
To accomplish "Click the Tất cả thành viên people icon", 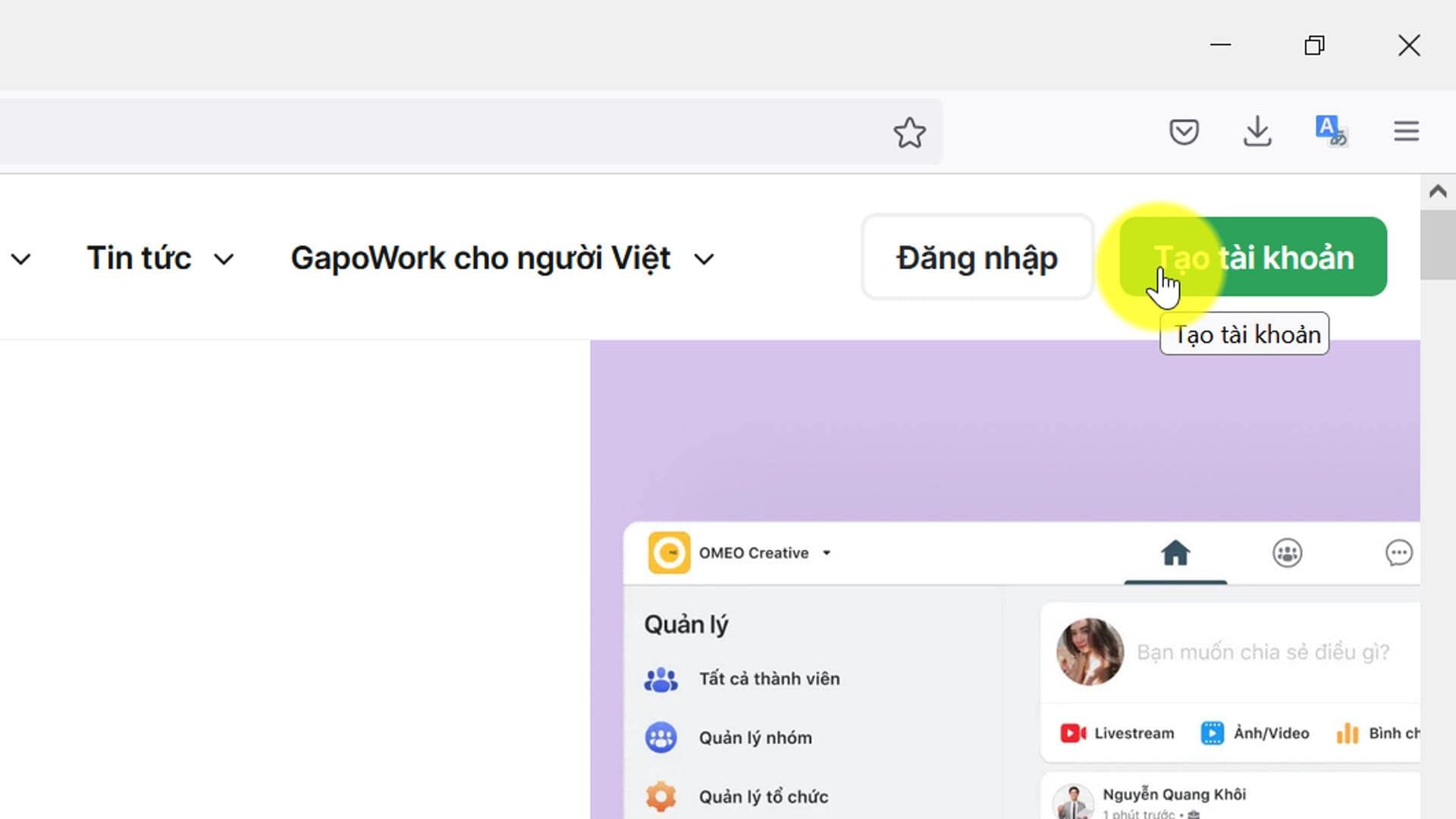I will (661, 679).
